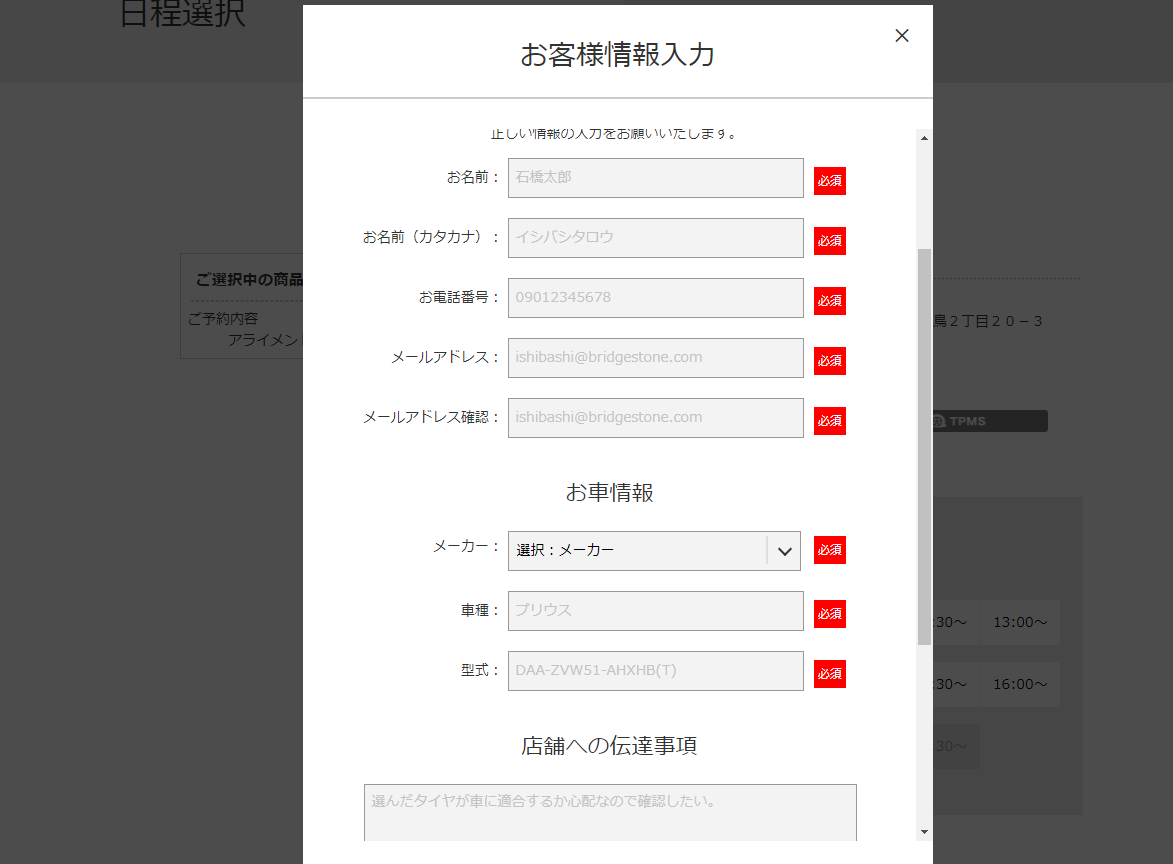Select the メールアドレス input field
The image size is (1173, 864).
[x=655, y=358]
